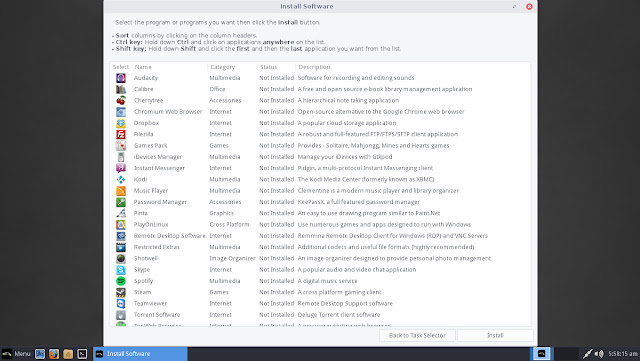Click the Cherrytree cherry icon

coord(121,100)
